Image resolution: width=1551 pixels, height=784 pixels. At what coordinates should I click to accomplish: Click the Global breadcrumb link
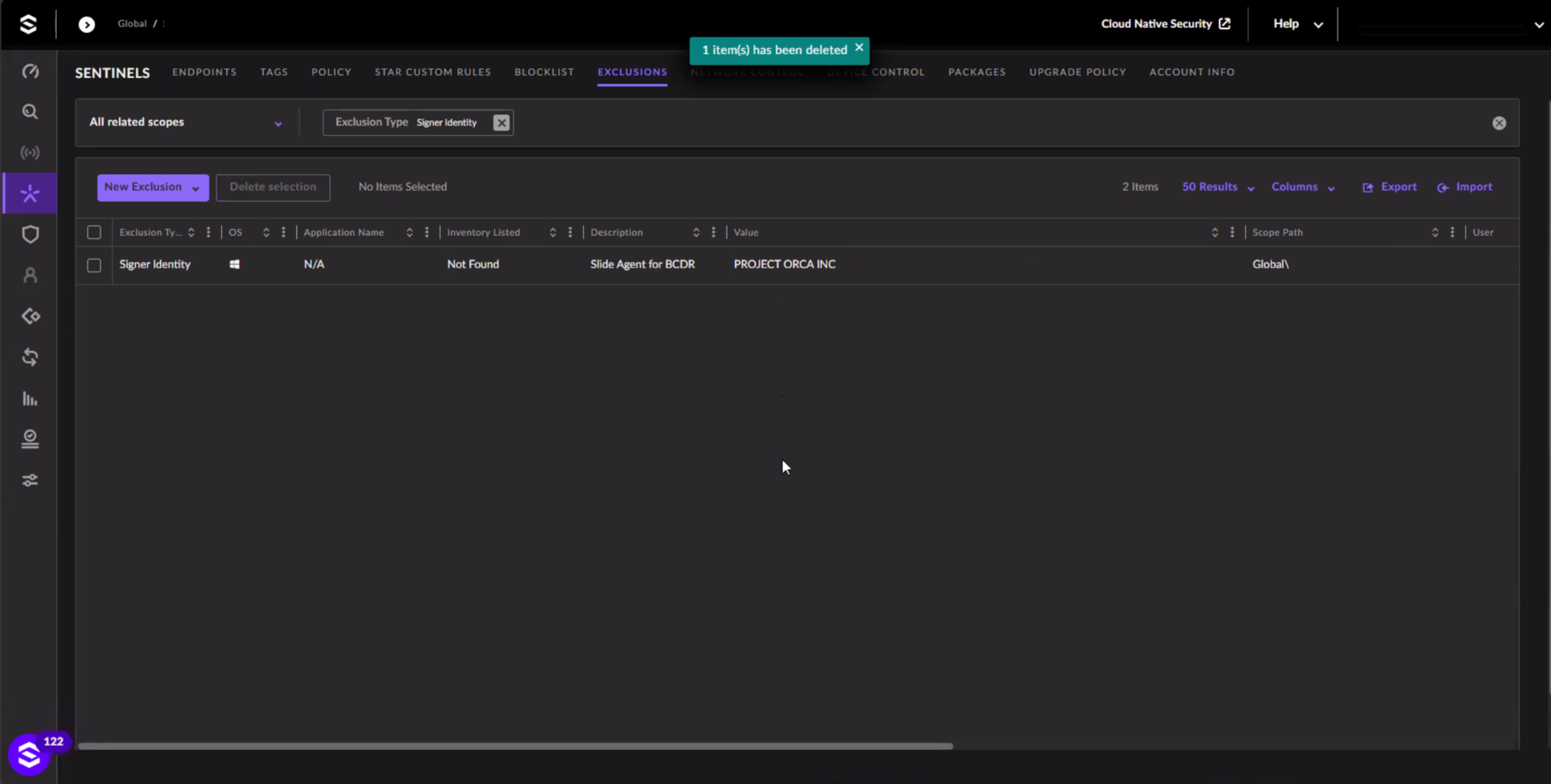[x=132, y=24]
